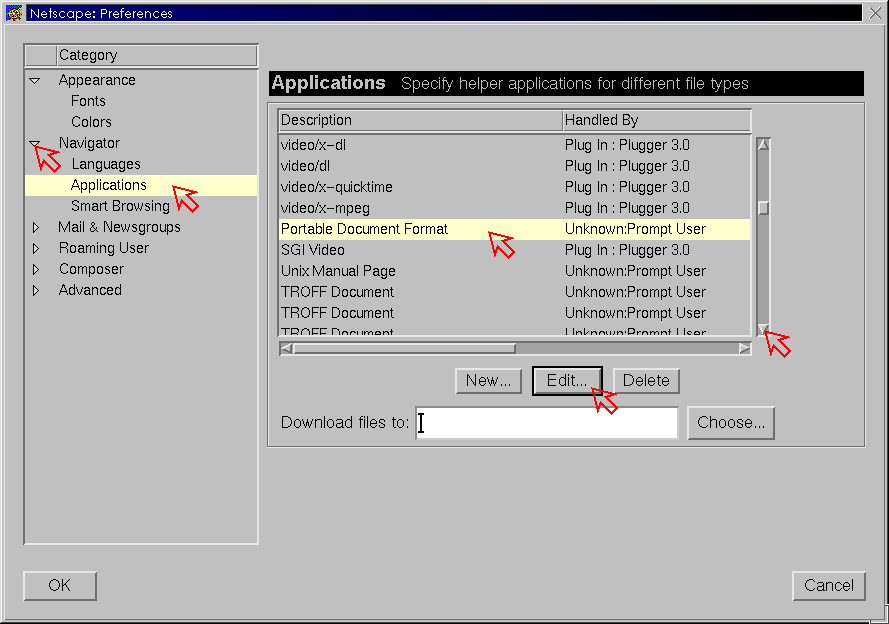Collapse the Appearance category triangle
This screenshot has width=889, height=624.
35,80
